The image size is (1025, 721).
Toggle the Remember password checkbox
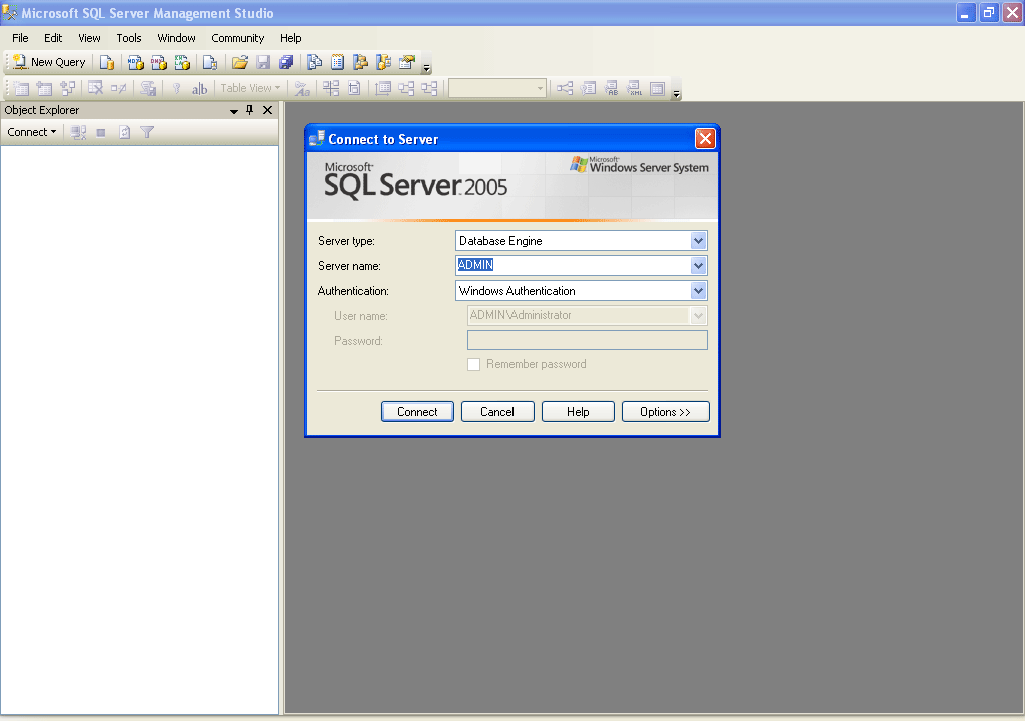[x=473, y=364]
